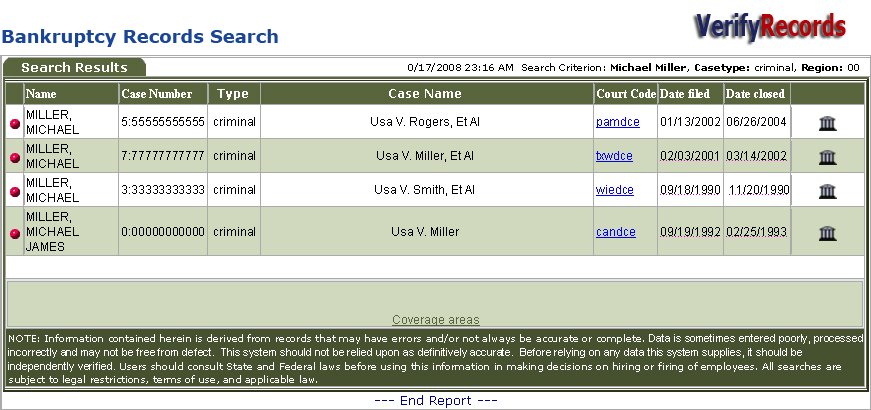Click the Case Number column header
Image resolution: width=871 pixels, height=410 pixels.
click(x=156, y=94)
